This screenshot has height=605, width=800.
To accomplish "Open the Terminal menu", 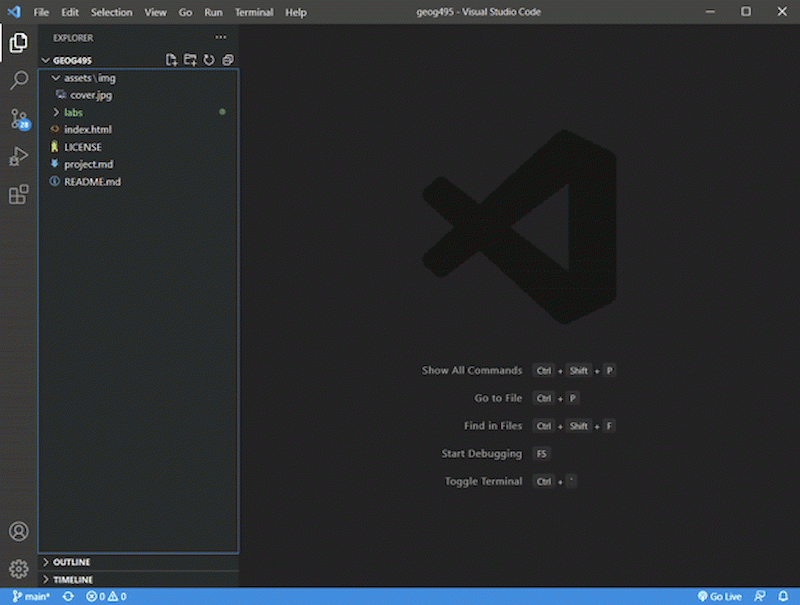I will pos(254,12).
